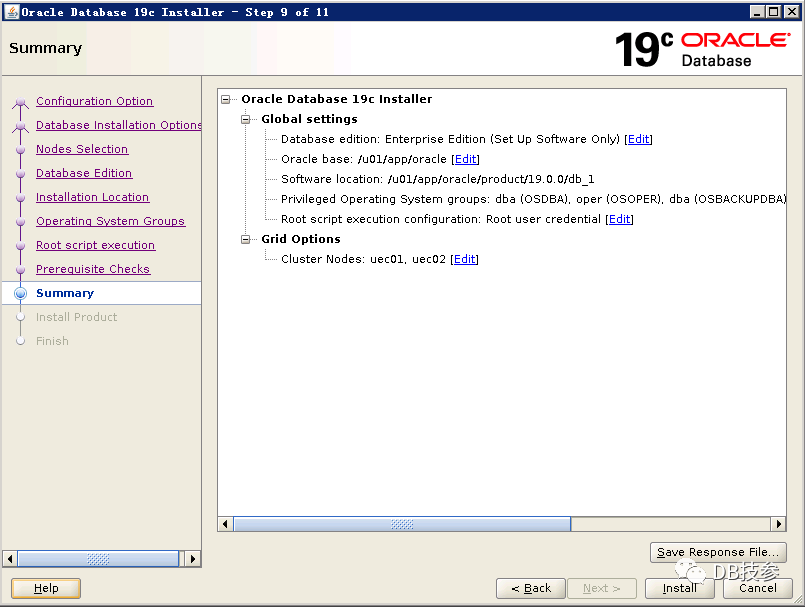Viewport: 805px width, 607px height.
Task: Click the Java icon in title bar
Action: click(11, 12)
